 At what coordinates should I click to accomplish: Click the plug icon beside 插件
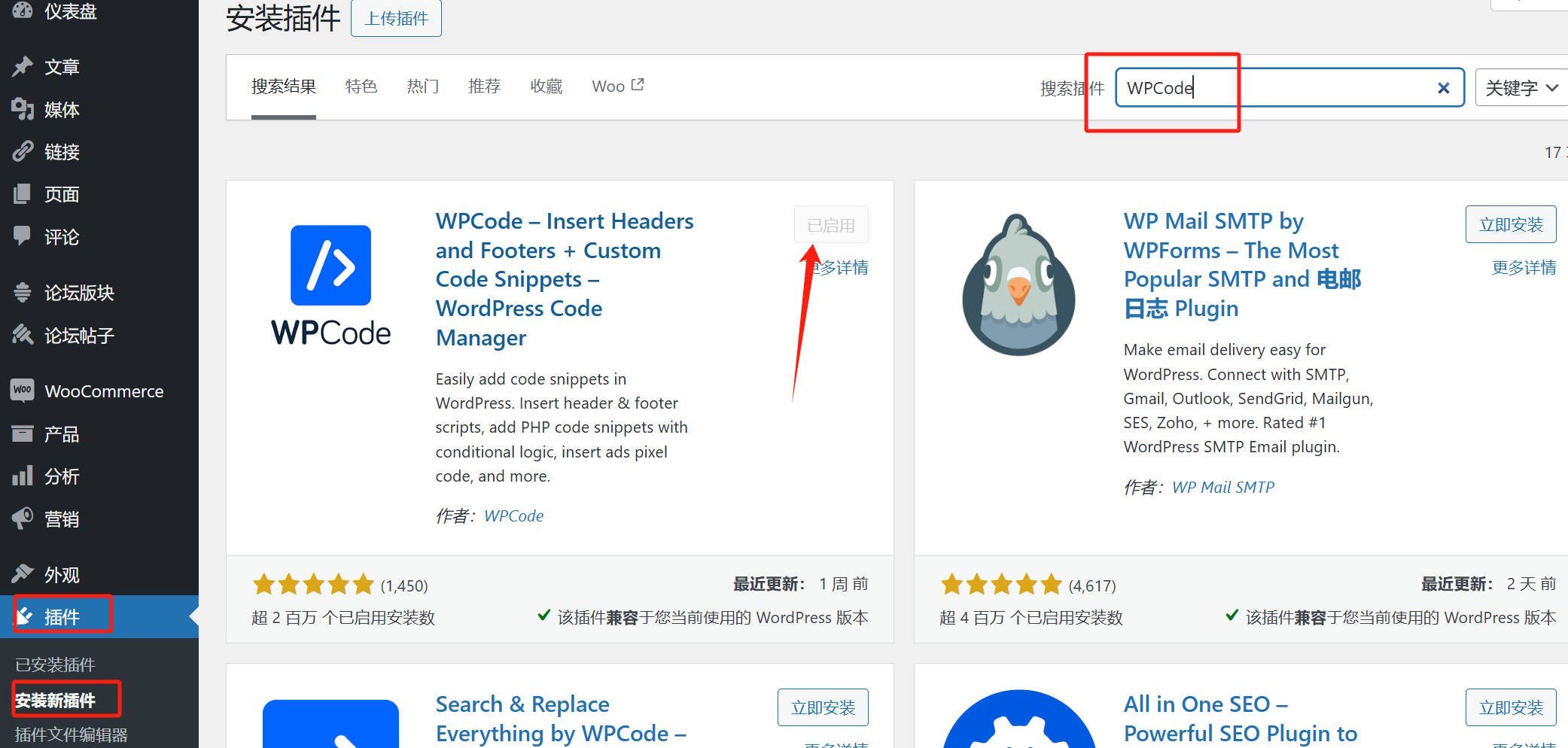(x=24, y=616)
